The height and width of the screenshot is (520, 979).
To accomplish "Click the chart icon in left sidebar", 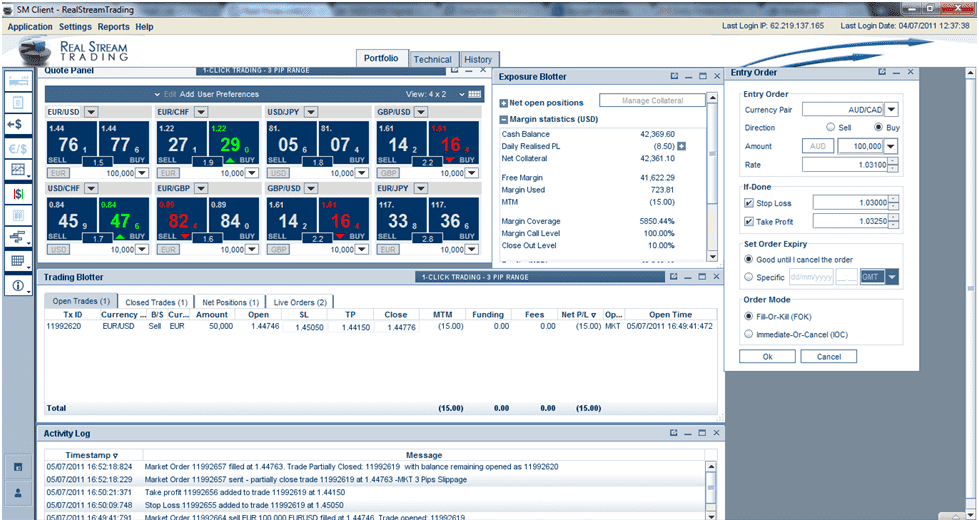I will click(x=17, y=169).
